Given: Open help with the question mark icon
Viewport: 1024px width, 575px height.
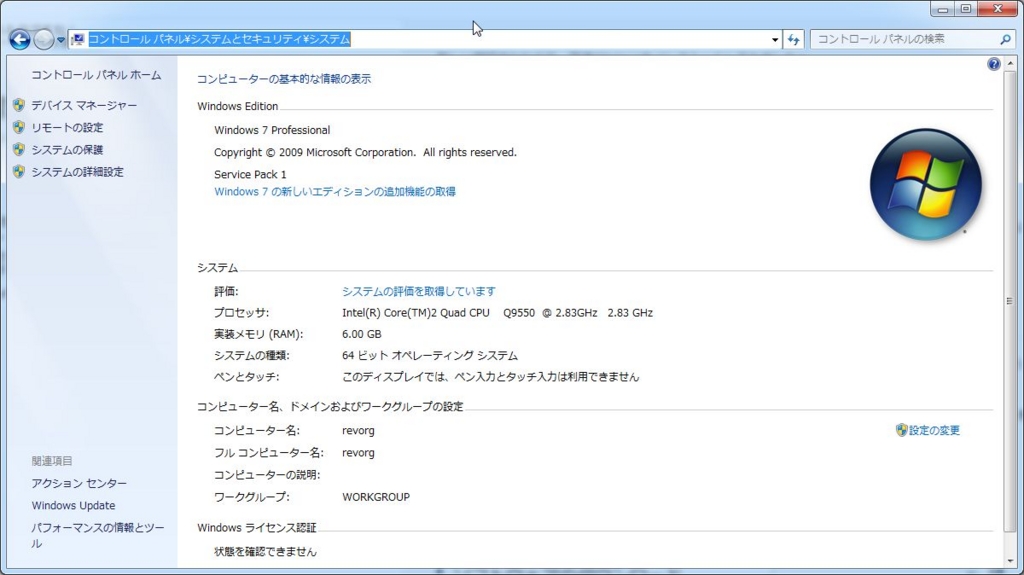Looking at the screenshot, I should point(993,64).
